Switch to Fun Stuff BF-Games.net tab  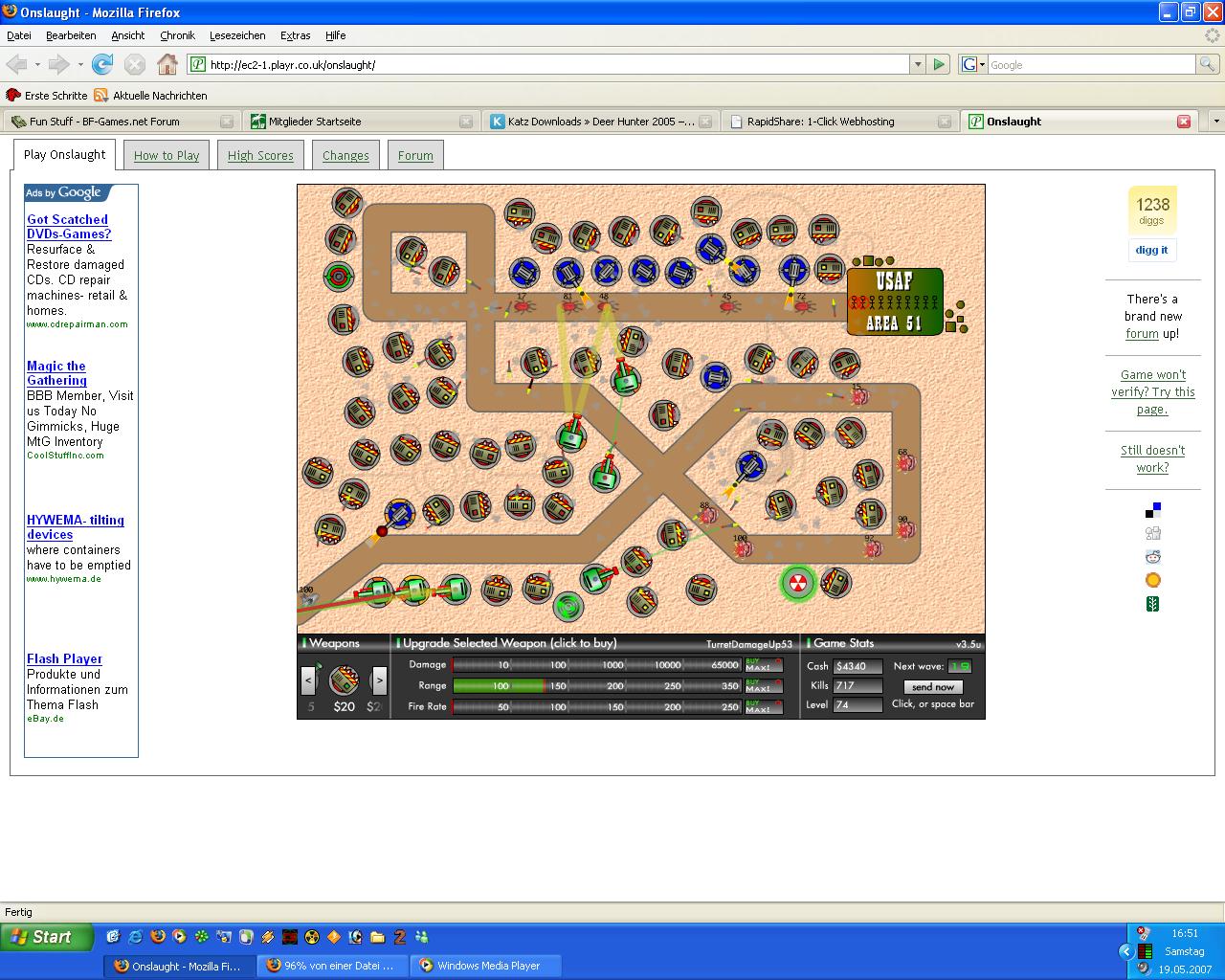pos(120,122)
